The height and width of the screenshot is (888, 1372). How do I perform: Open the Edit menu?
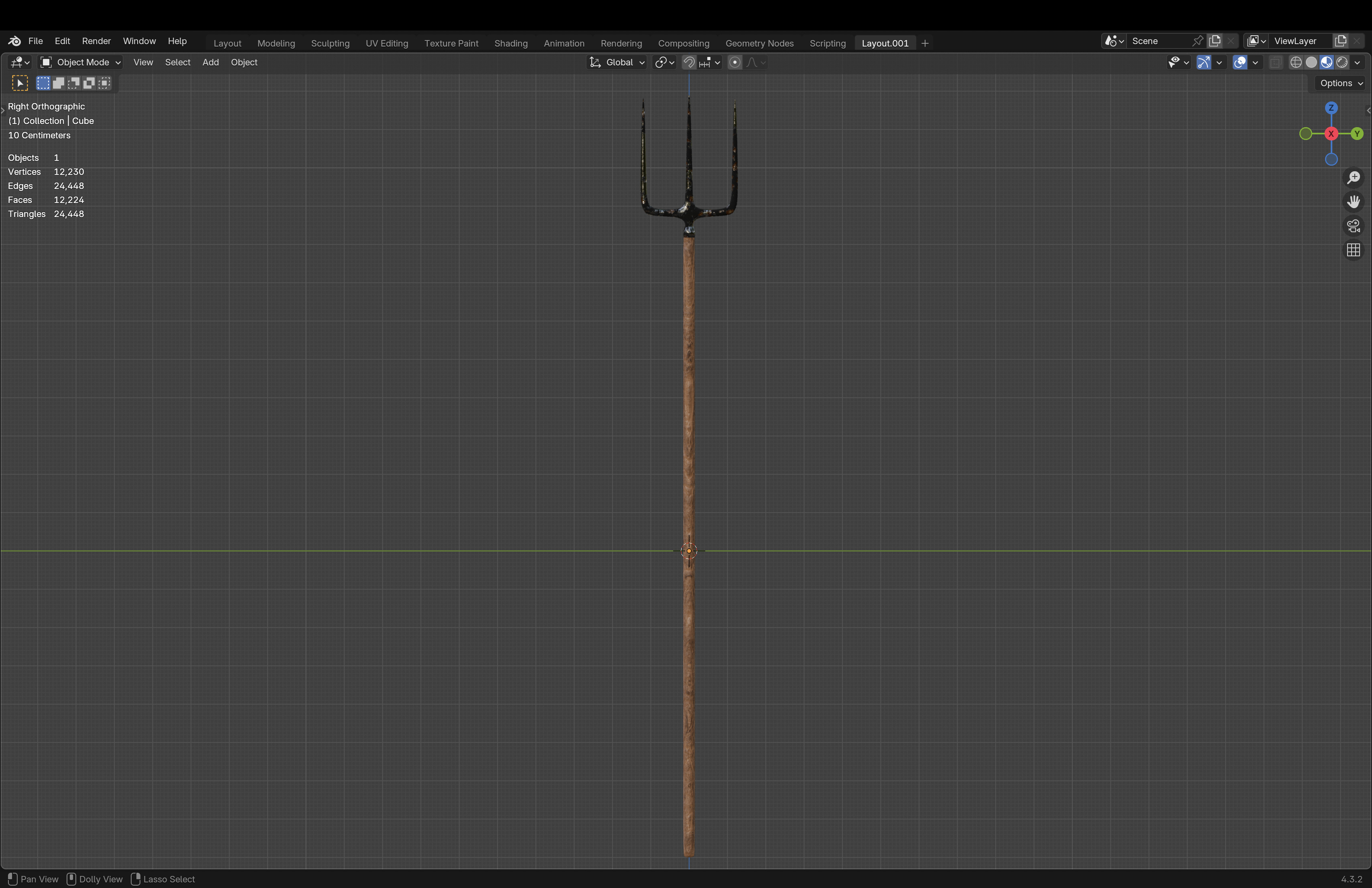click(x=62, y=41)
